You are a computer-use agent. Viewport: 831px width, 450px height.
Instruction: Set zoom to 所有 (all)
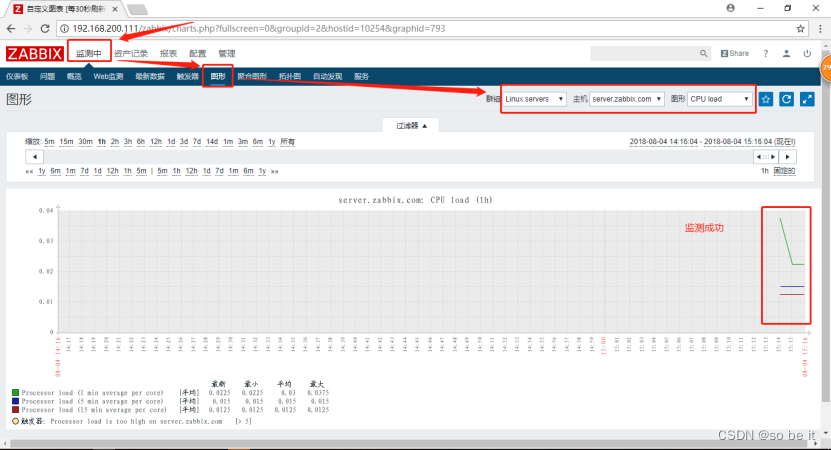288,142
